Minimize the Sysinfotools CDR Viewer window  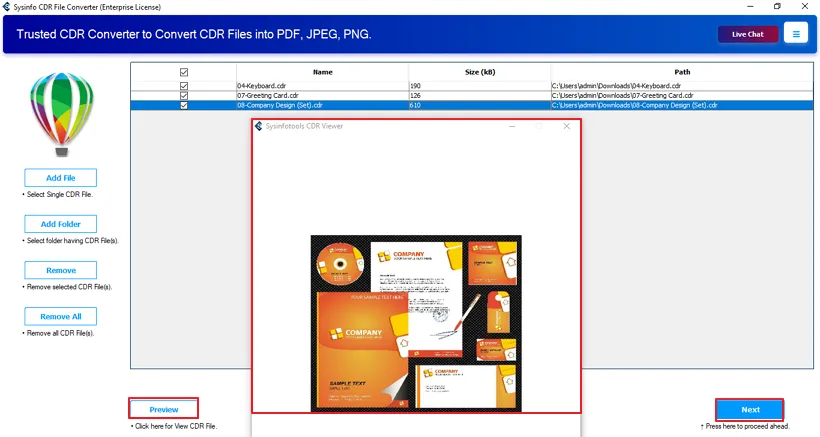[x=512, y=126]
